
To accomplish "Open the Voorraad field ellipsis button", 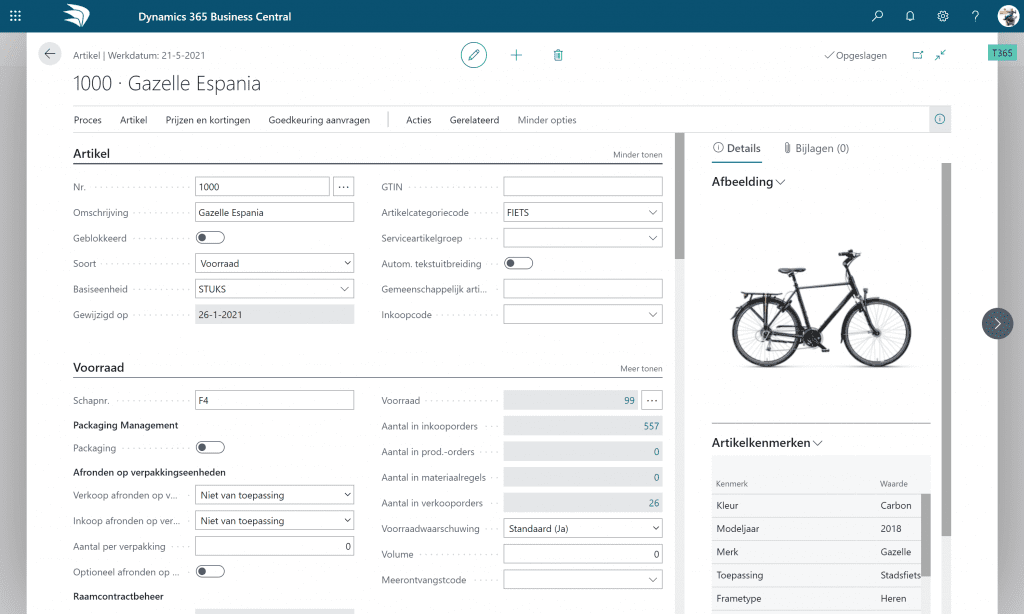I will (x=652, y=400).
